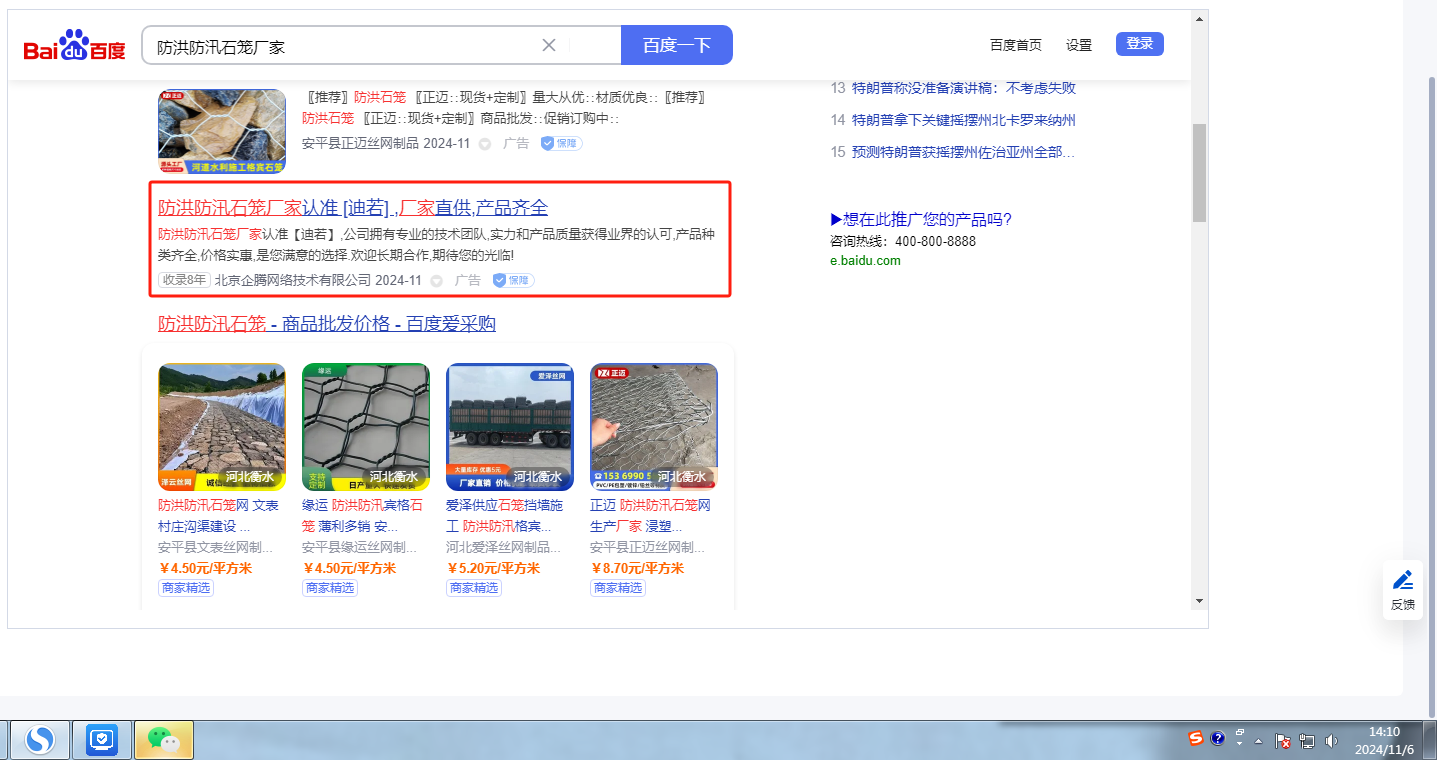
Task: Open the e.baidu.com link
Action: tap(865, 261)
